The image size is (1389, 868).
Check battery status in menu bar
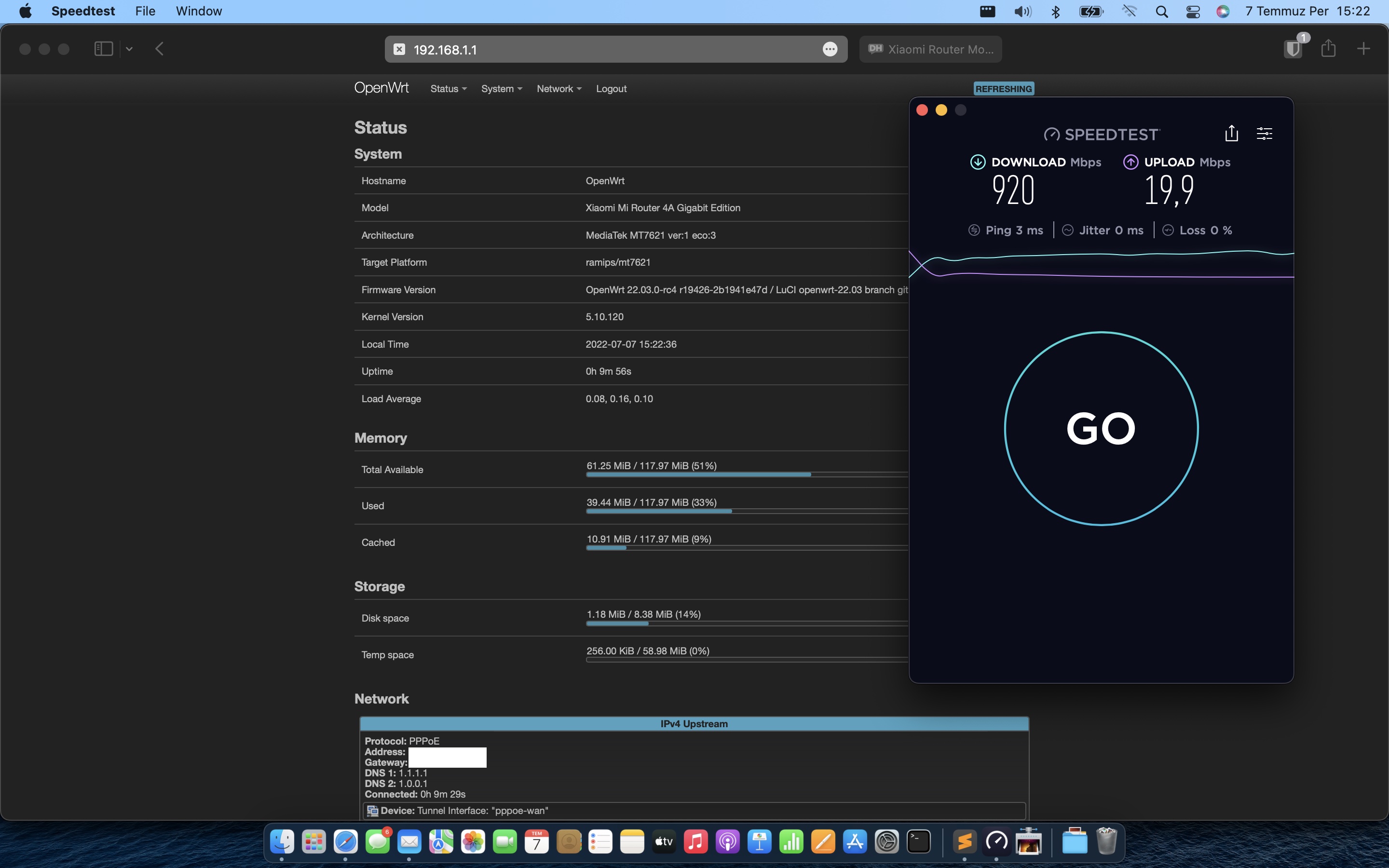click(1091, 12)
